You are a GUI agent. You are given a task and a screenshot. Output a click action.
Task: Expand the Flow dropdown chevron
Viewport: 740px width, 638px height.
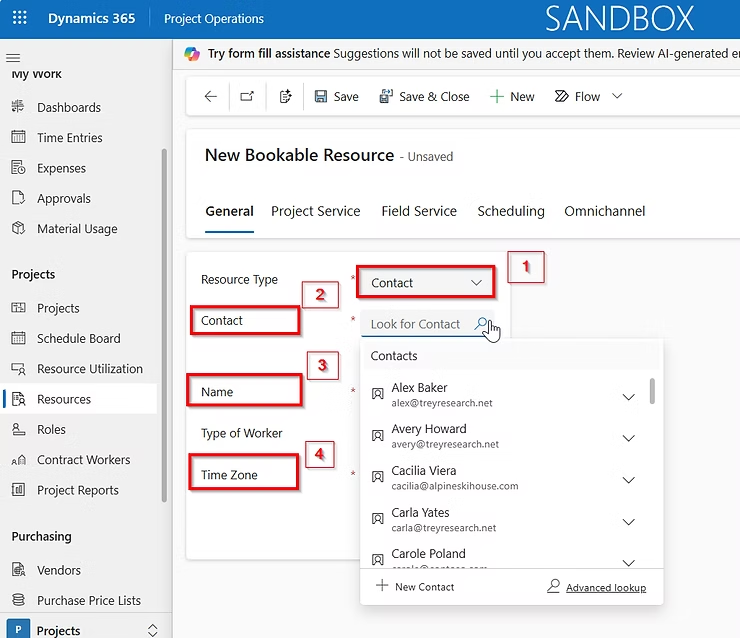(617, 96)
